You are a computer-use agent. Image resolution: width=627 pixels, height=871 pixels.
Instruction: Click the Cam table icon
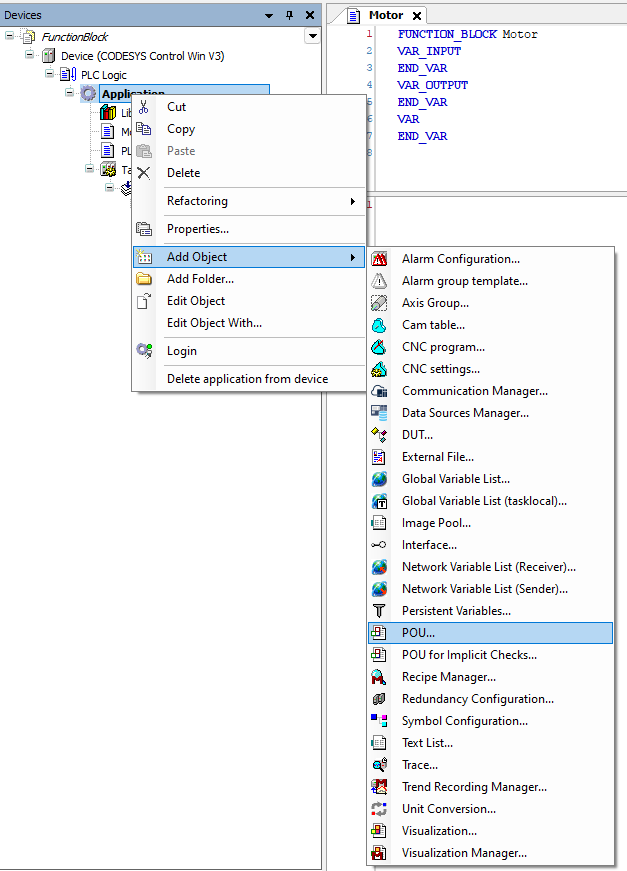pos(379,325)
